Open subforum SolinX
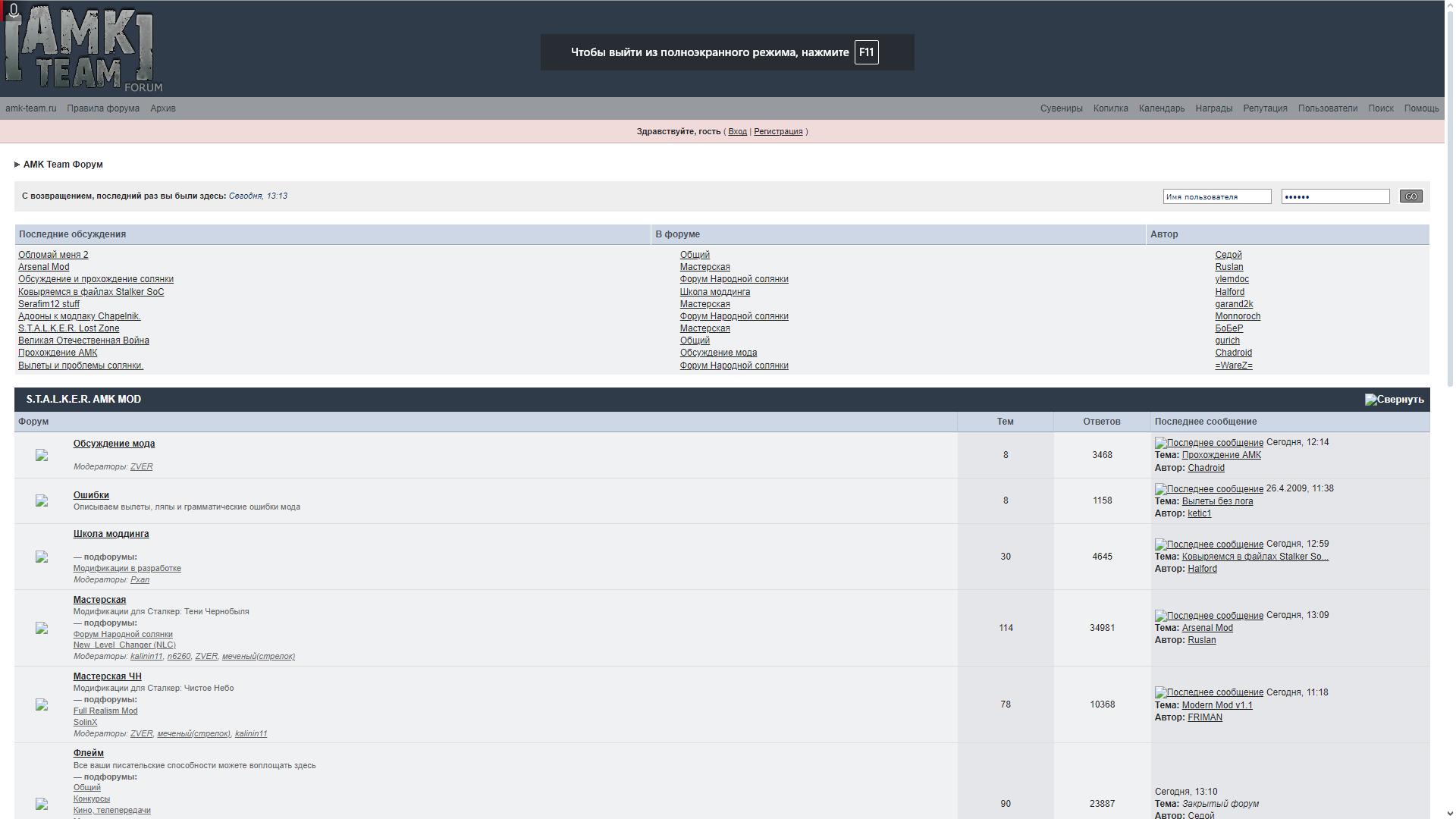Viewport: 1456px width, 819px height. (x=85, y=722)
